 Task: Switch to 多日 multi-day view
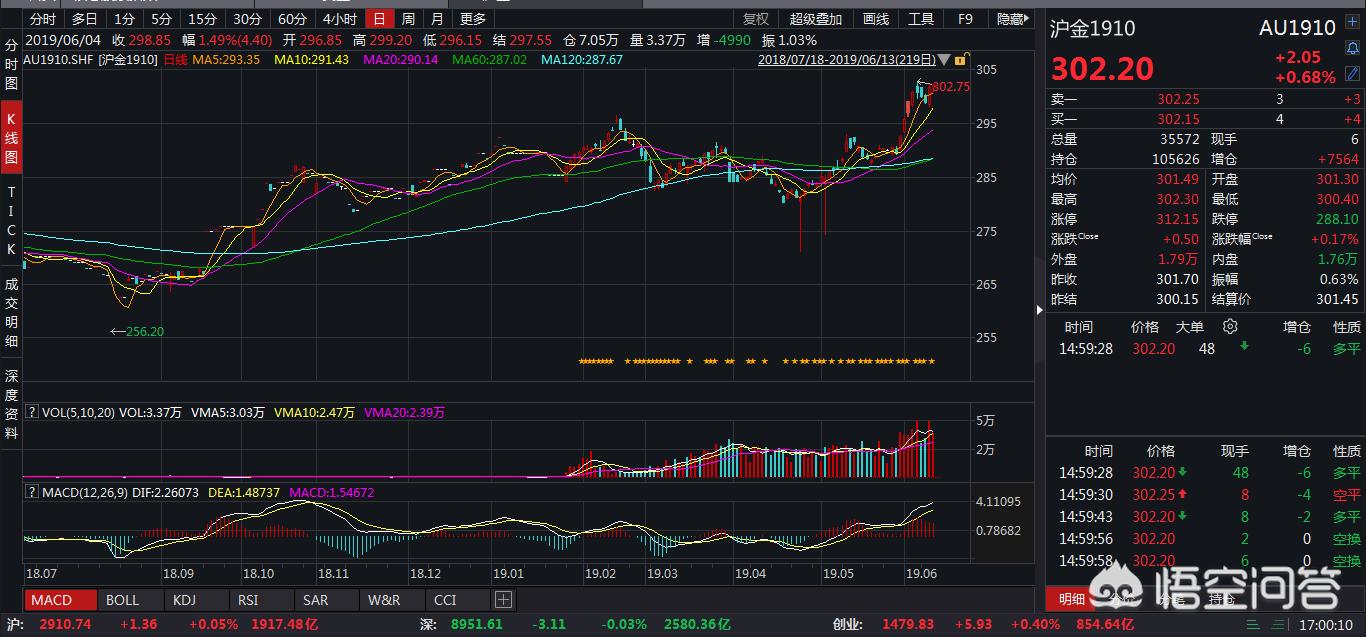point(85,19)
